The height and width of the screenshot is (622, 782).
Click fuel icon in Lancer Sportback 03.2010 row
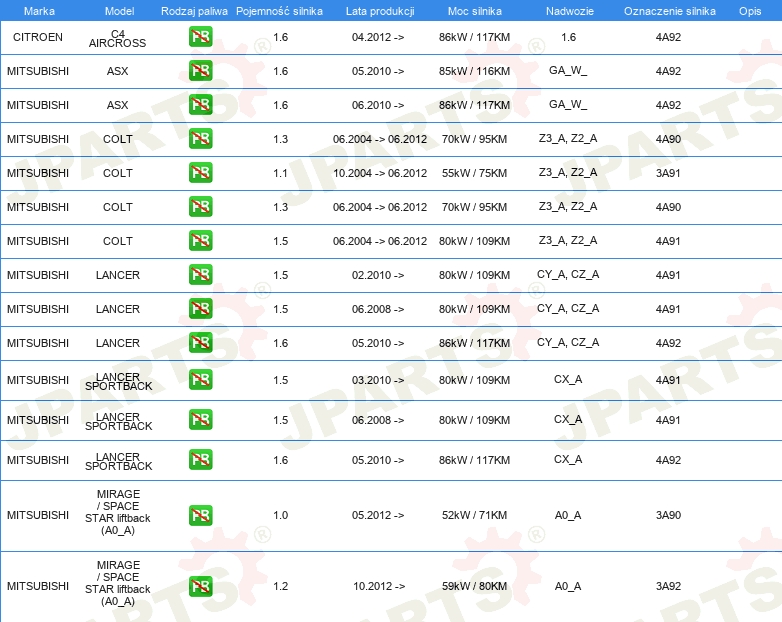[x=200, y=380]
